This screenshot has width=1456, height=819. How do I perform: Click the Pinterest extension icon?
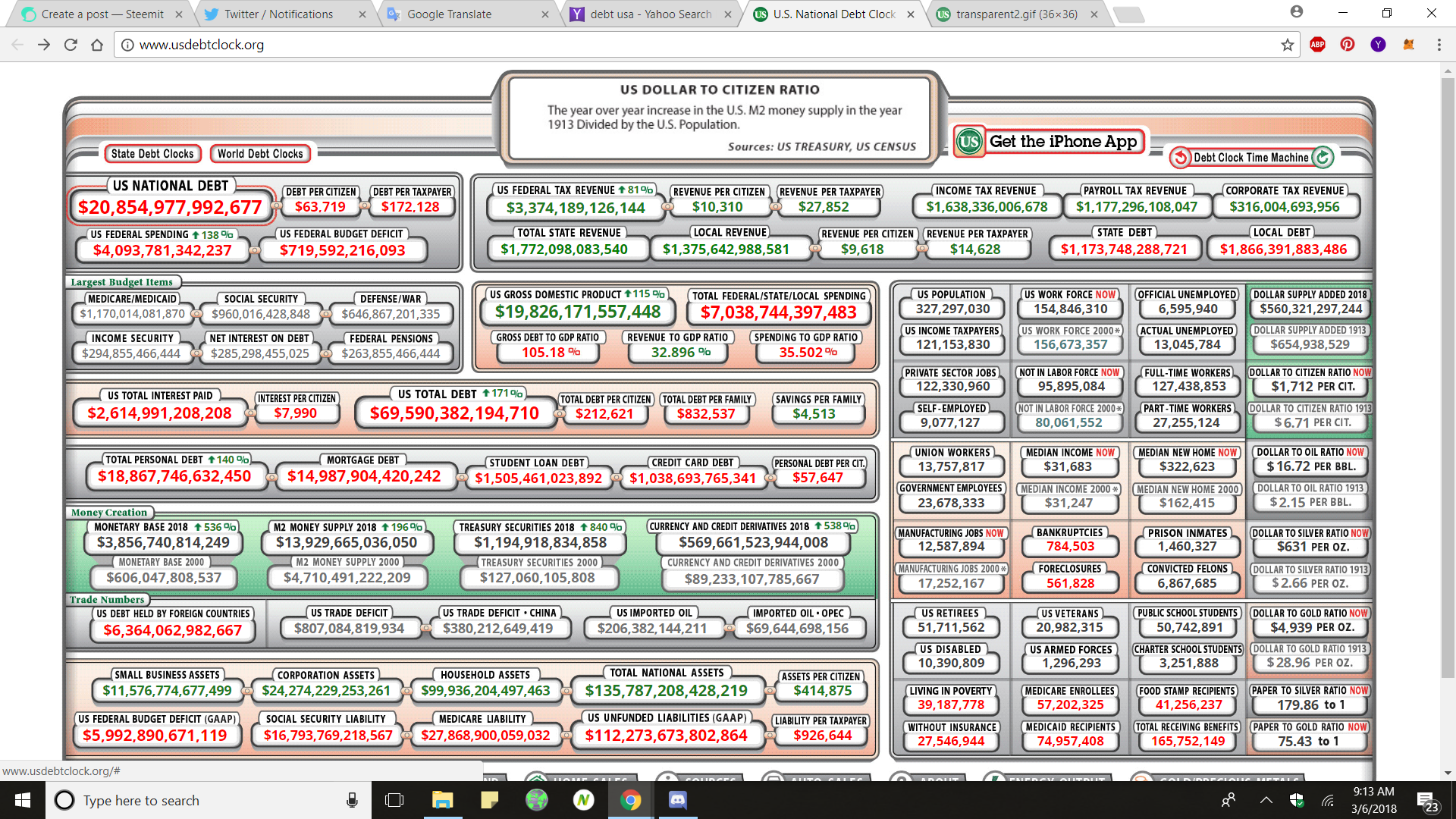pos(1348,45)
